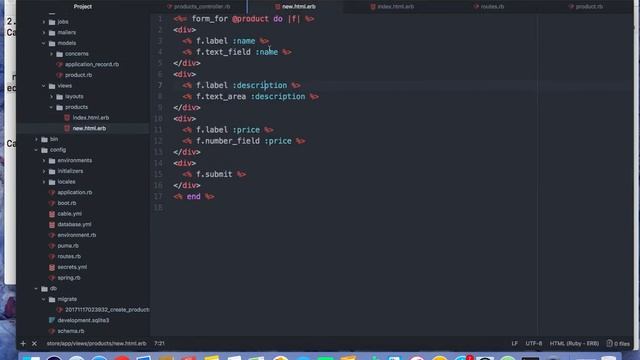Click the Ruby icon beside routes.rb in tree

(x=52, y=256)
